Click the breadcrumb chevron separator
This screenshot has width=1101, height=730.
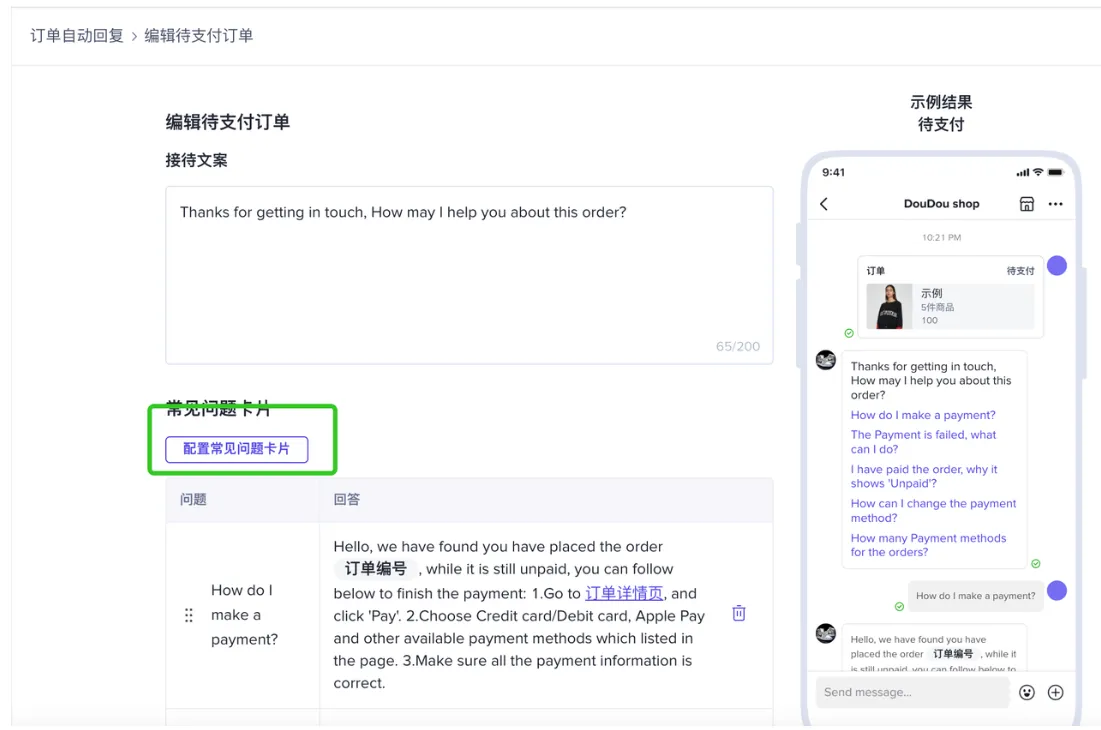click(134, 36)
